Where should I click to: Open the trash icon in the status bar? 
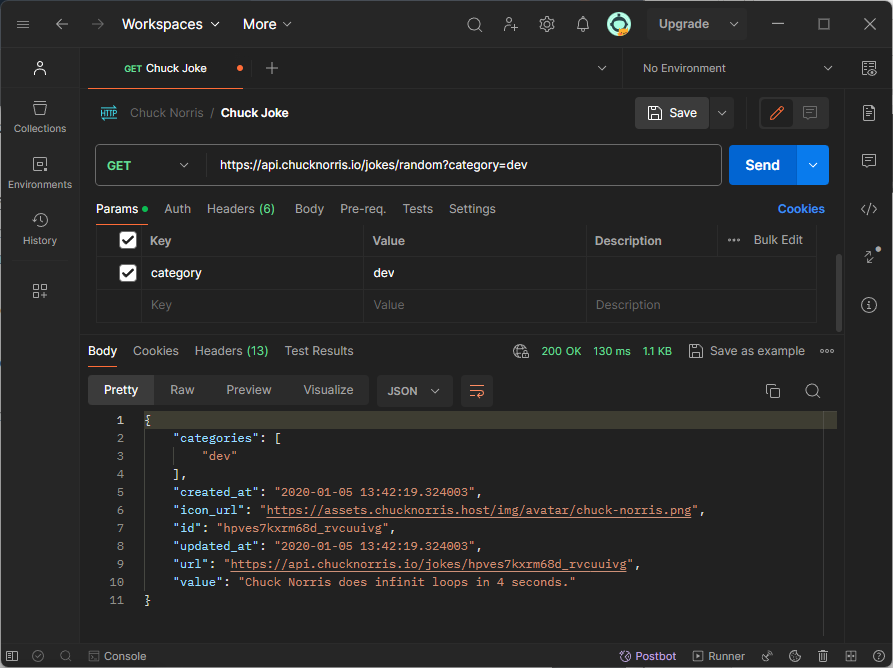coord(823,656)
